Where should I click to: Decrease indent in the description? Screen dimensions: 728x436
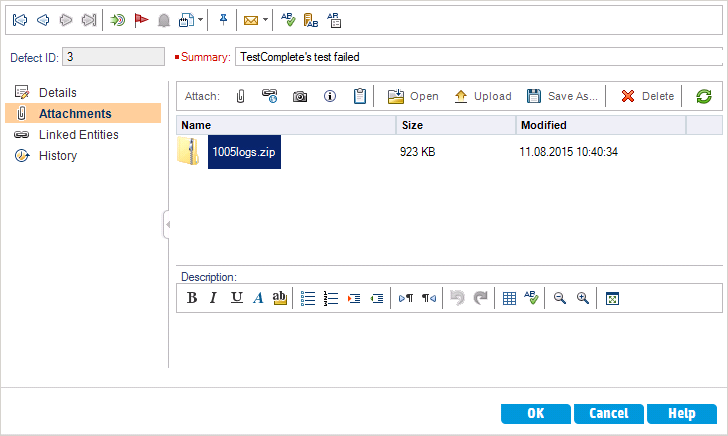click(x=377, y=298)
